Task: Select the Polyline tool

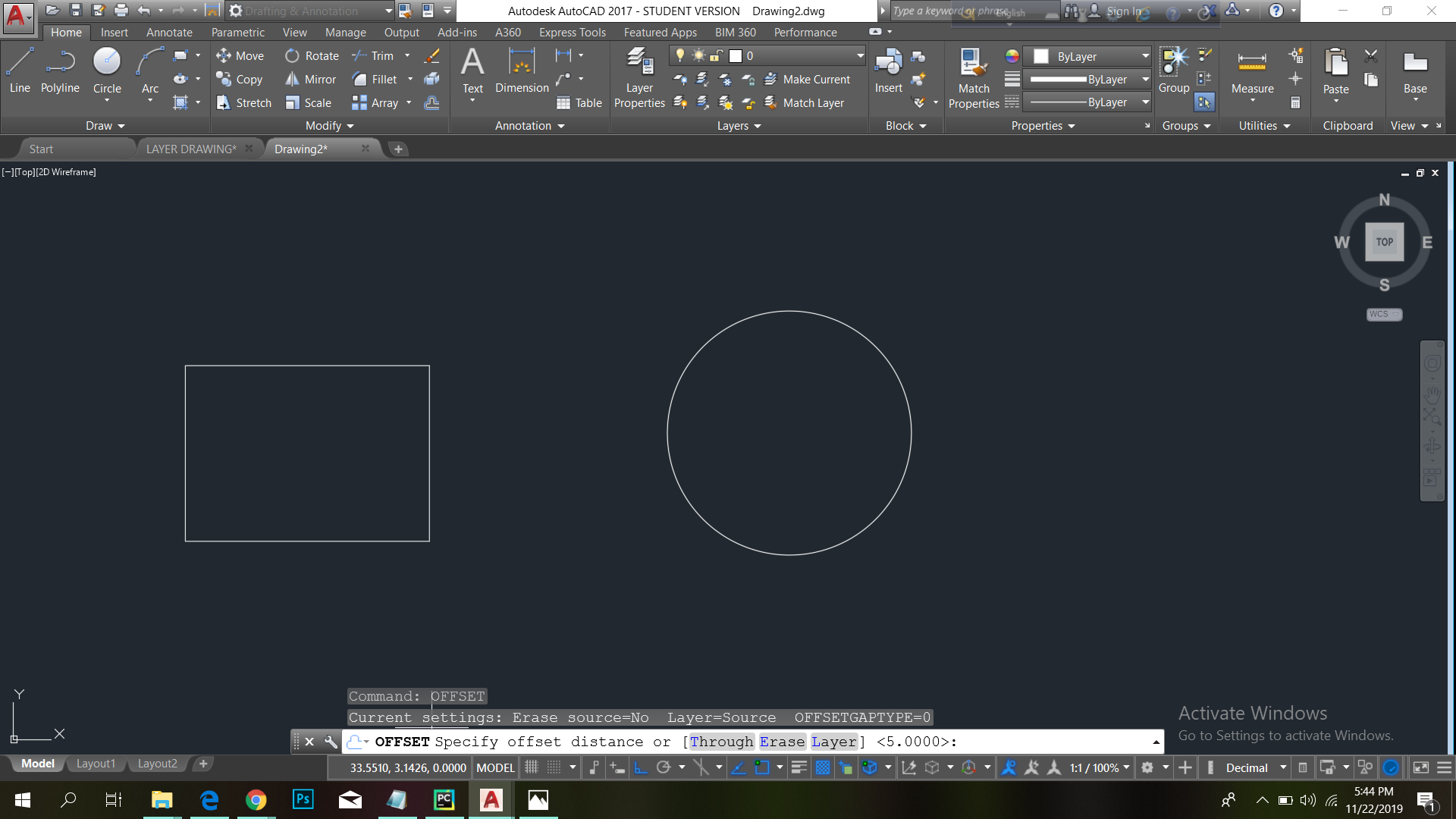Action: [60, 70]
